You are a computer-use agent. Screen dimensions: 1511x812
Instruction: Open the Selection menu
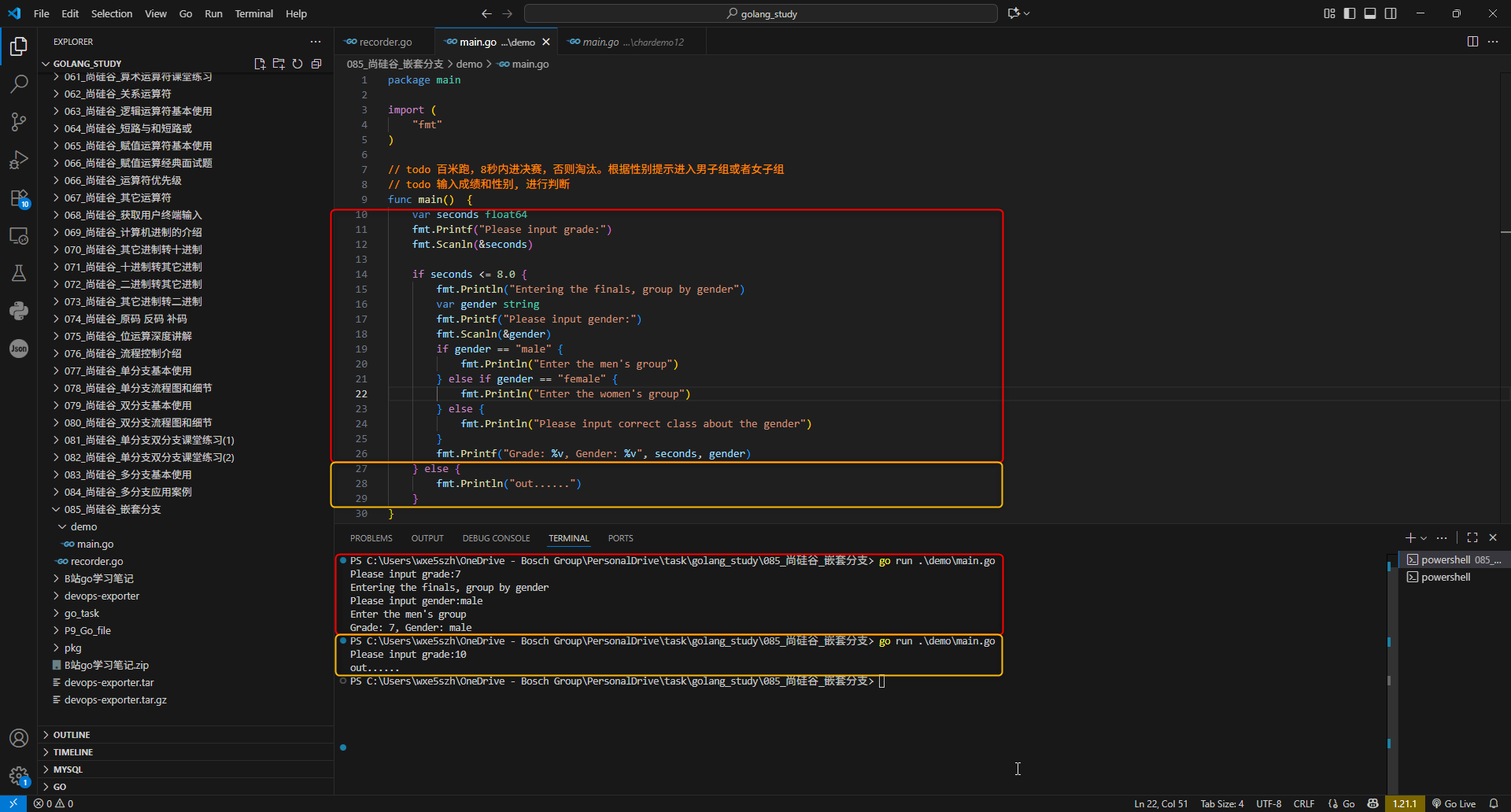(112, 13)
